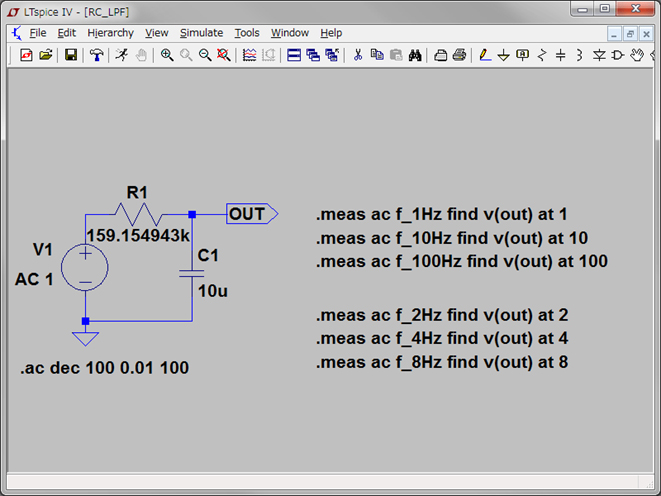The image size is (661, 496).
Task: Place a ground symbol from the toolbar
Action: (x=504, y=55)
